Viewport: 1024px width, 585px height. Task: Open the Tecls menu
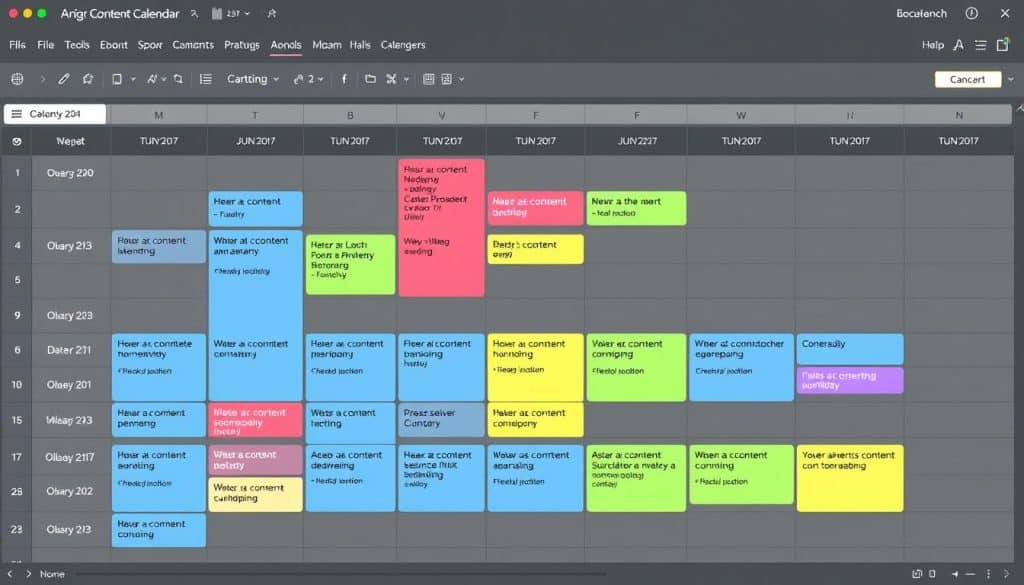(x=76, y=44)
